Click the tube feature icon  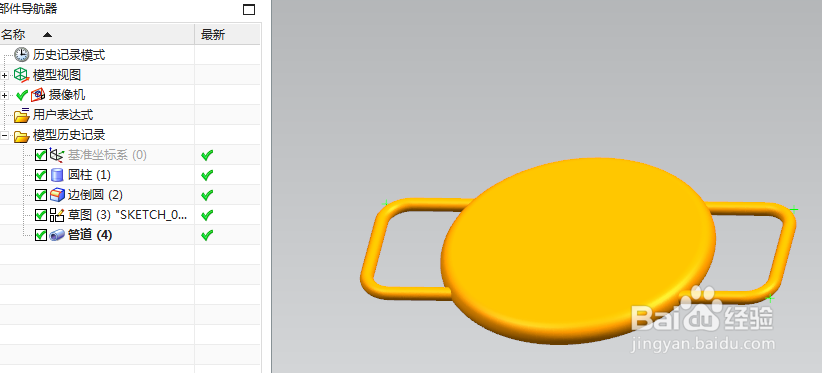[57, 235]
